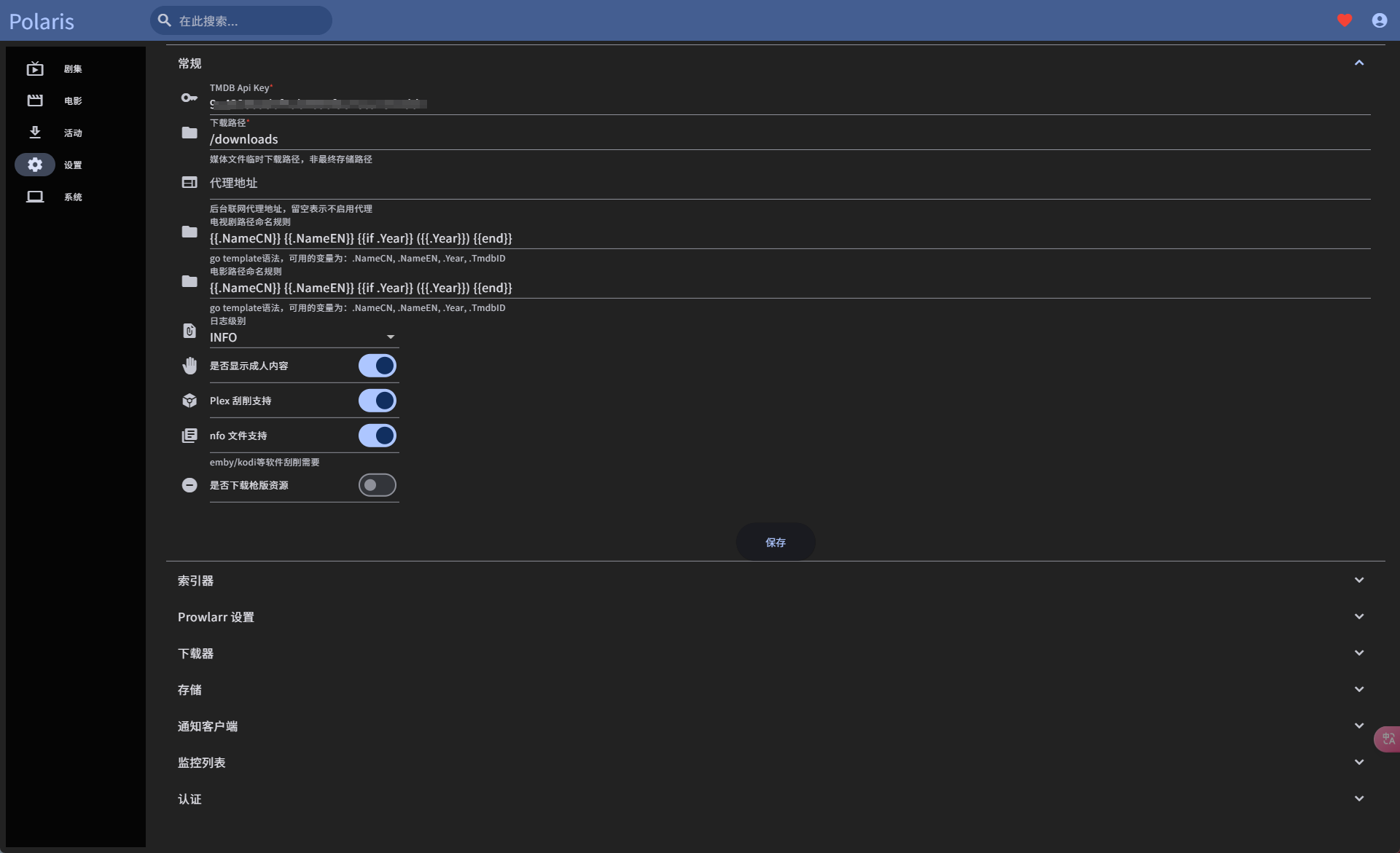Click the proxy icon beside 代理地址
Image resolution: width=1400 pixels, height=853 pixels.
(x=189, y=182)
